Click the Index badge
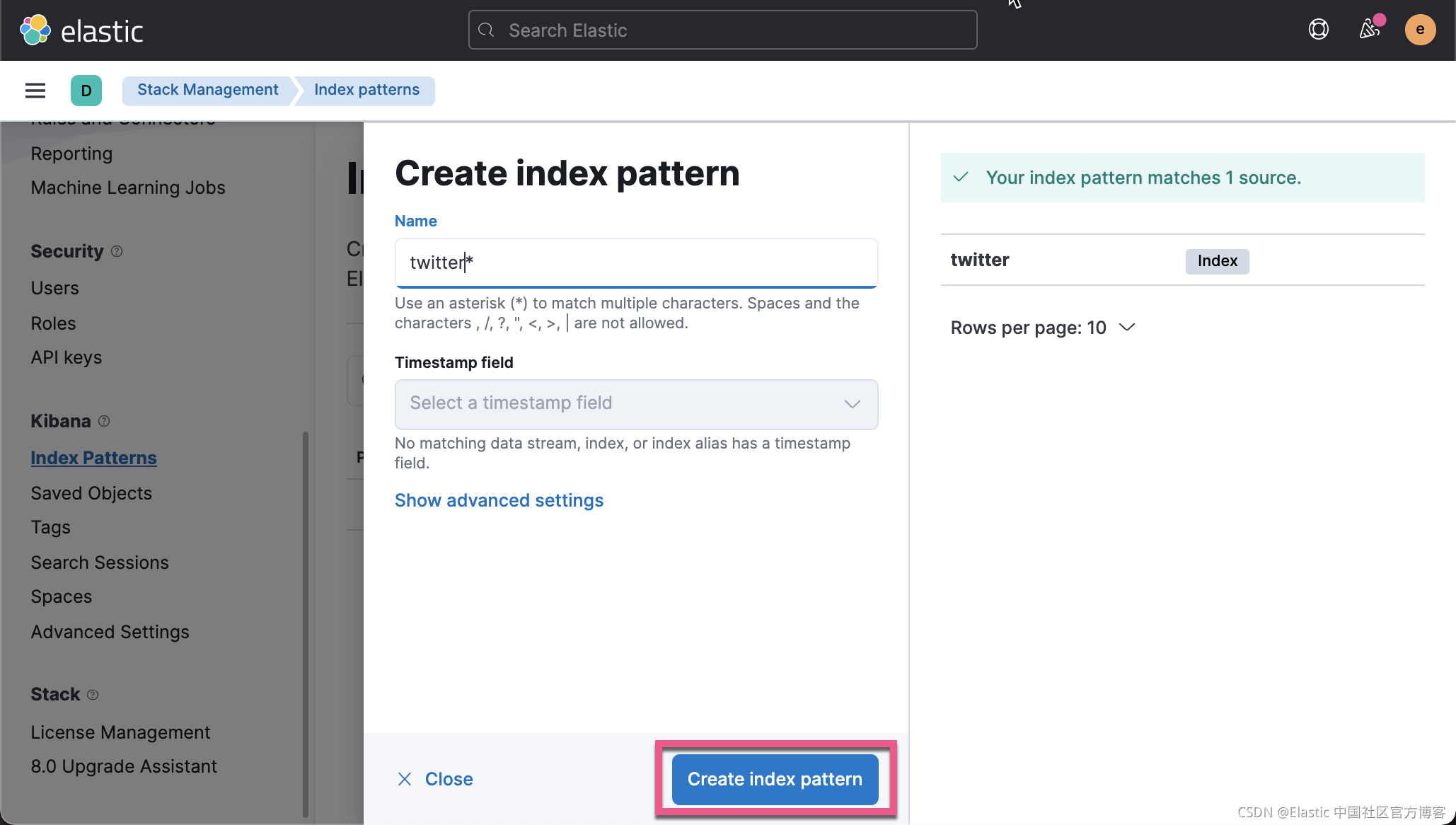Viewport: 1456px width, 825px height. (x=1217, y=261)
